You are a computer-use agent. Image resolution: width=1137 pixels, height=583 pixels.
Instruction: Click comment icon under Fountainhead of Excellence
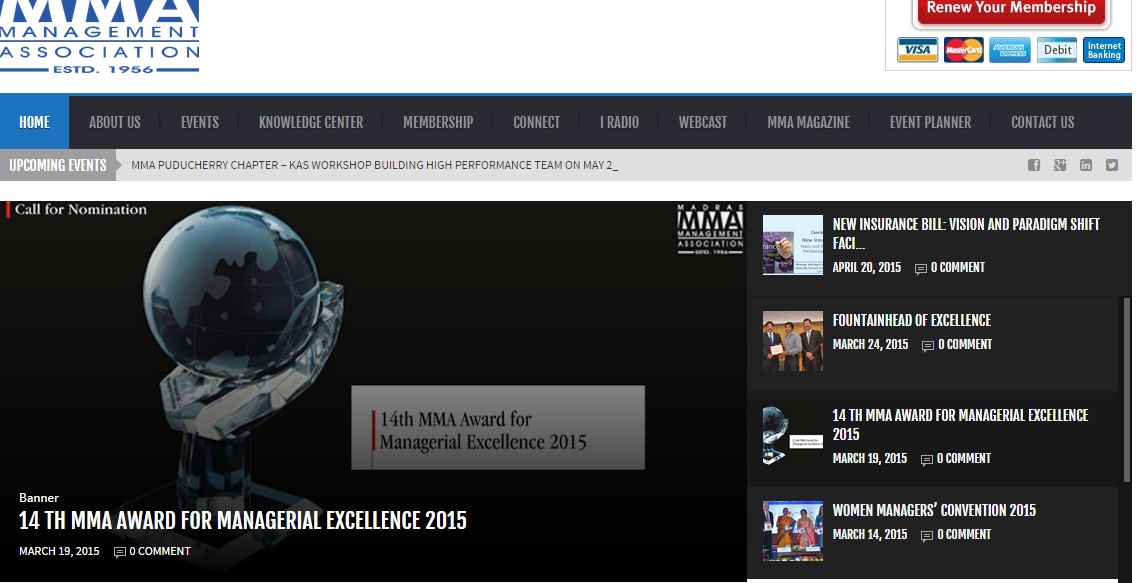(x=927, y=346)
